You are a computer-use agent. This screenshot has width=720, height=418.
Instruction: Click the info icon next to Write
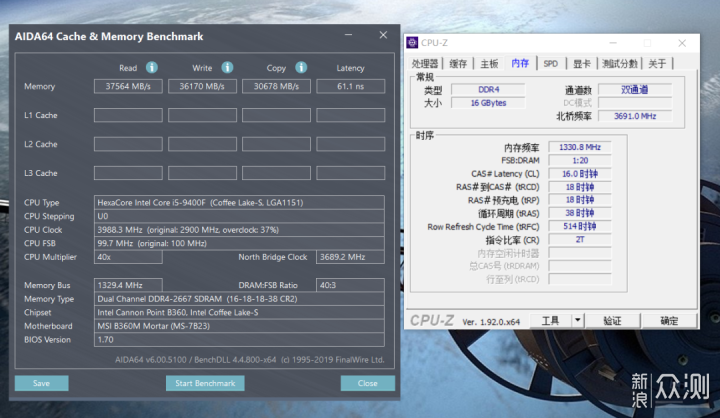[x=227, y=68]
